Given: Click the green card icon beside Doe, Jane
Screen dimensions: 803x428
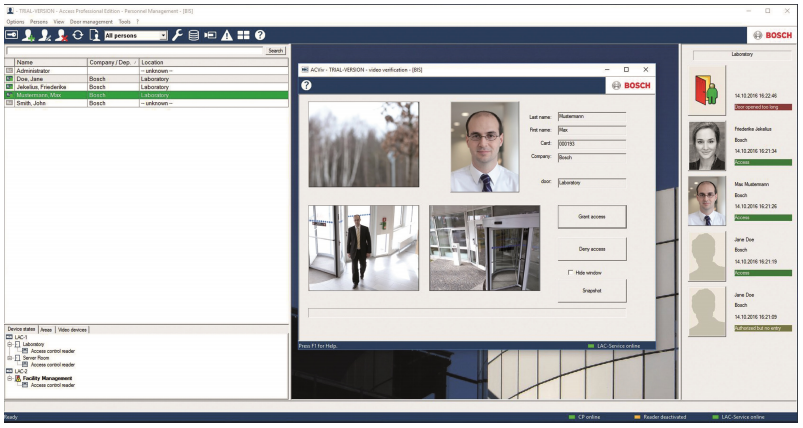Looking at the screenshot, I should click(9, 79).
